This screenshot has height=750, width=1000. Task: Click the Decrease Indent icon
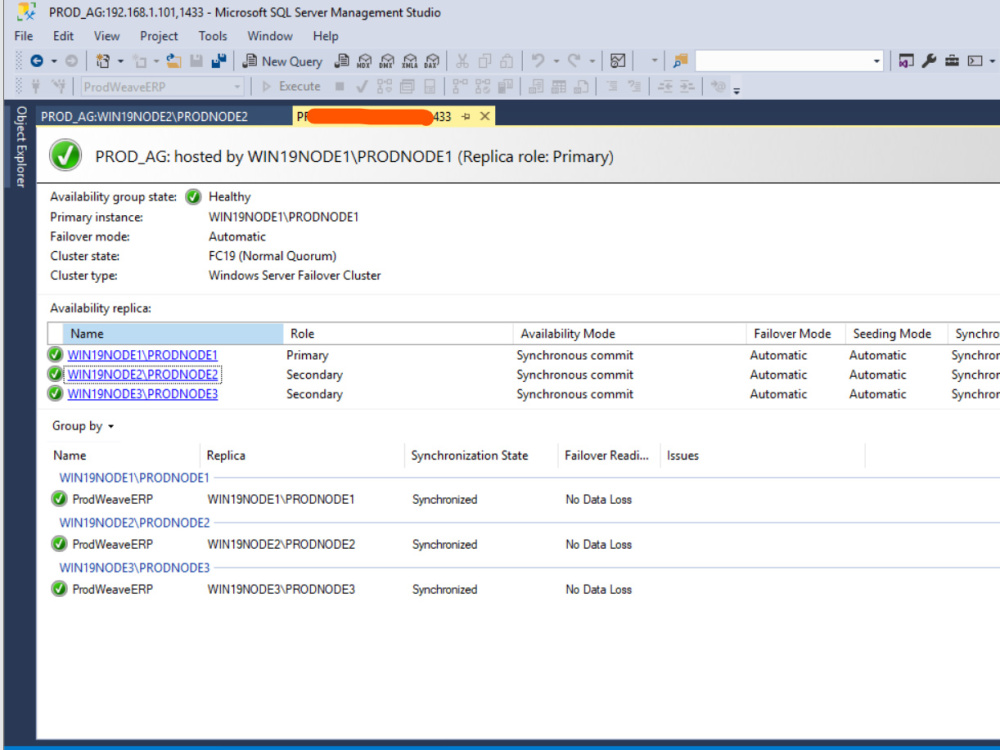[x=665, y=86]
